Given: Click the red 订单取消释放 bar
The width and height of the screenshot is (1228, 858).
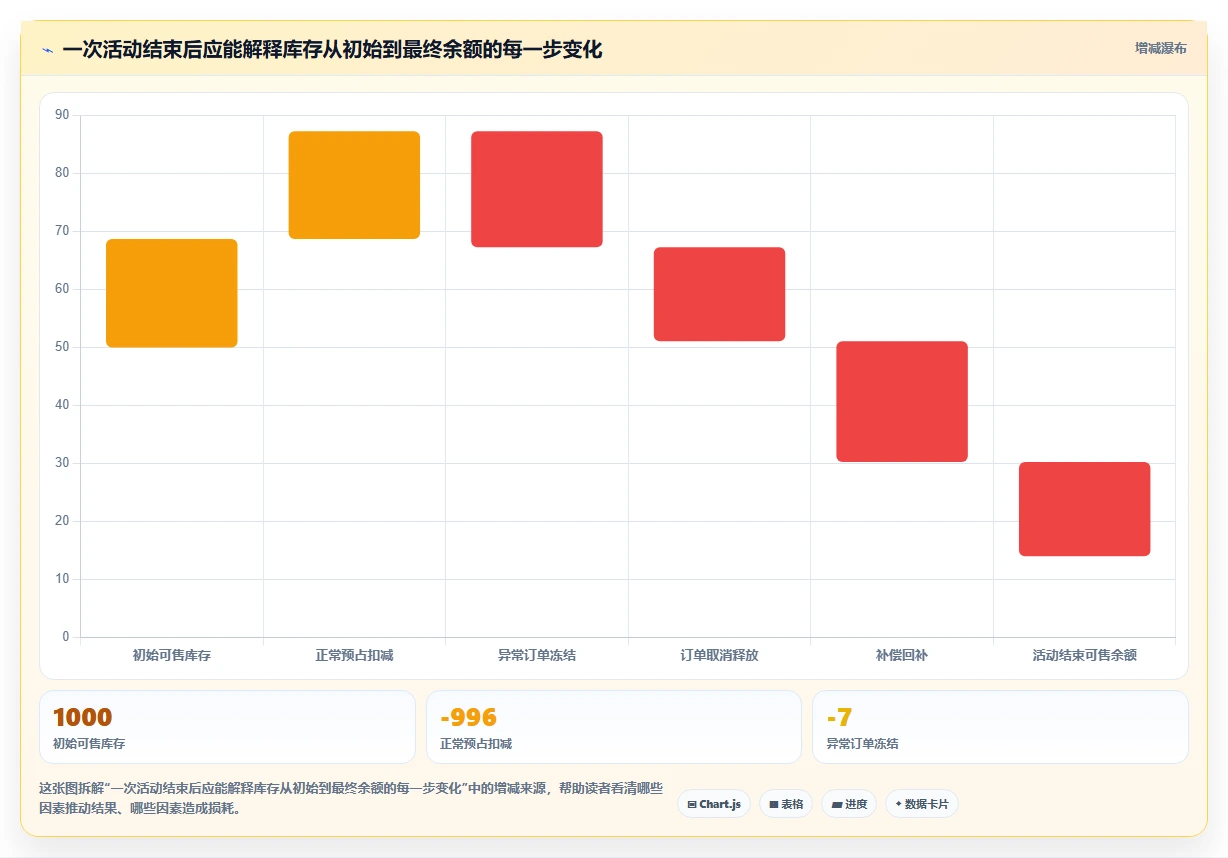Looking at the screenshot, I should [719, 294].
